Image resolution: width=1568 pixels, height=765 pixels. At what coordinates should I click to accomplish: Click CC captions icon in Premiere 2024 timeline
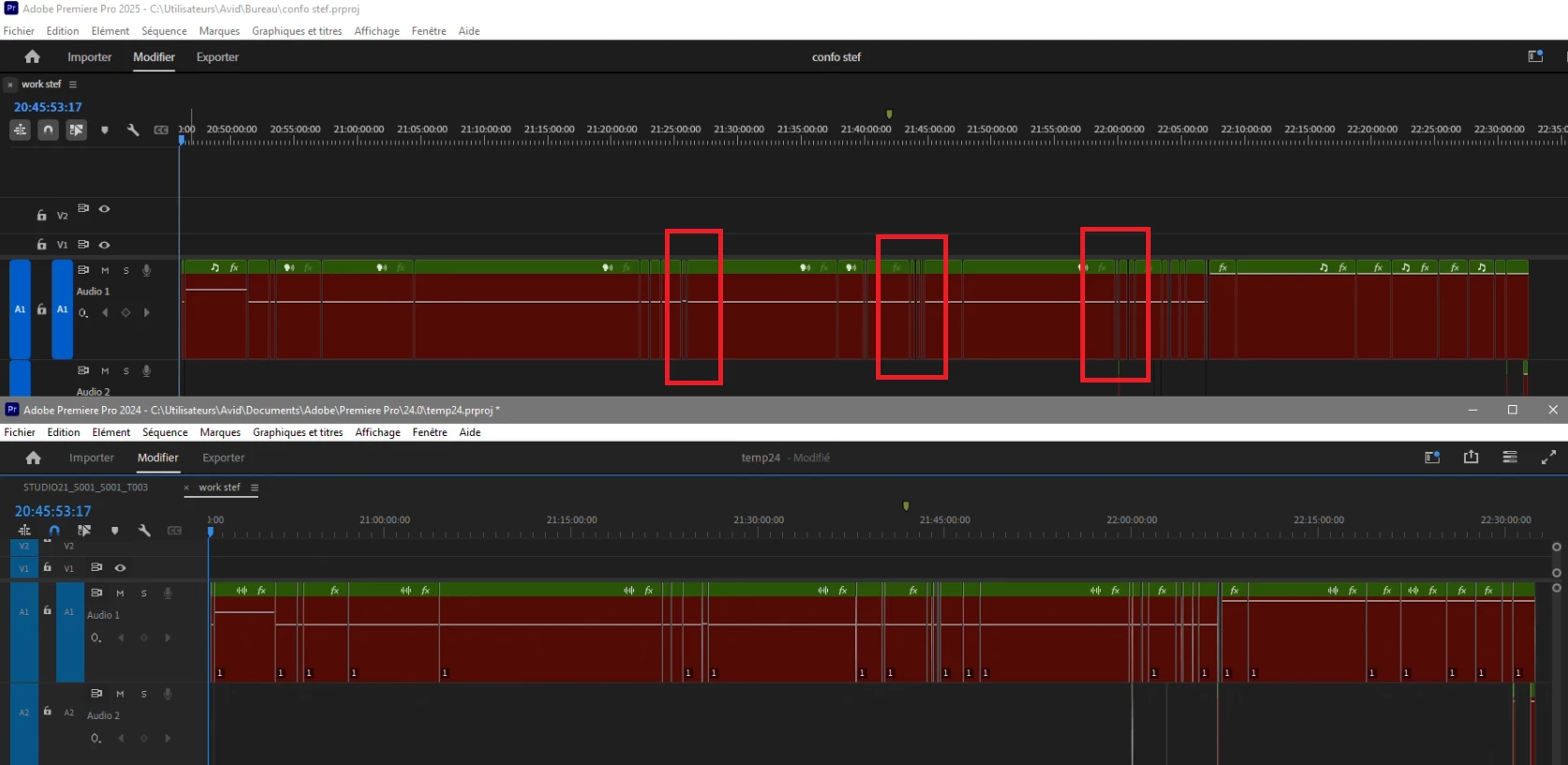click(x=174, y=531)
